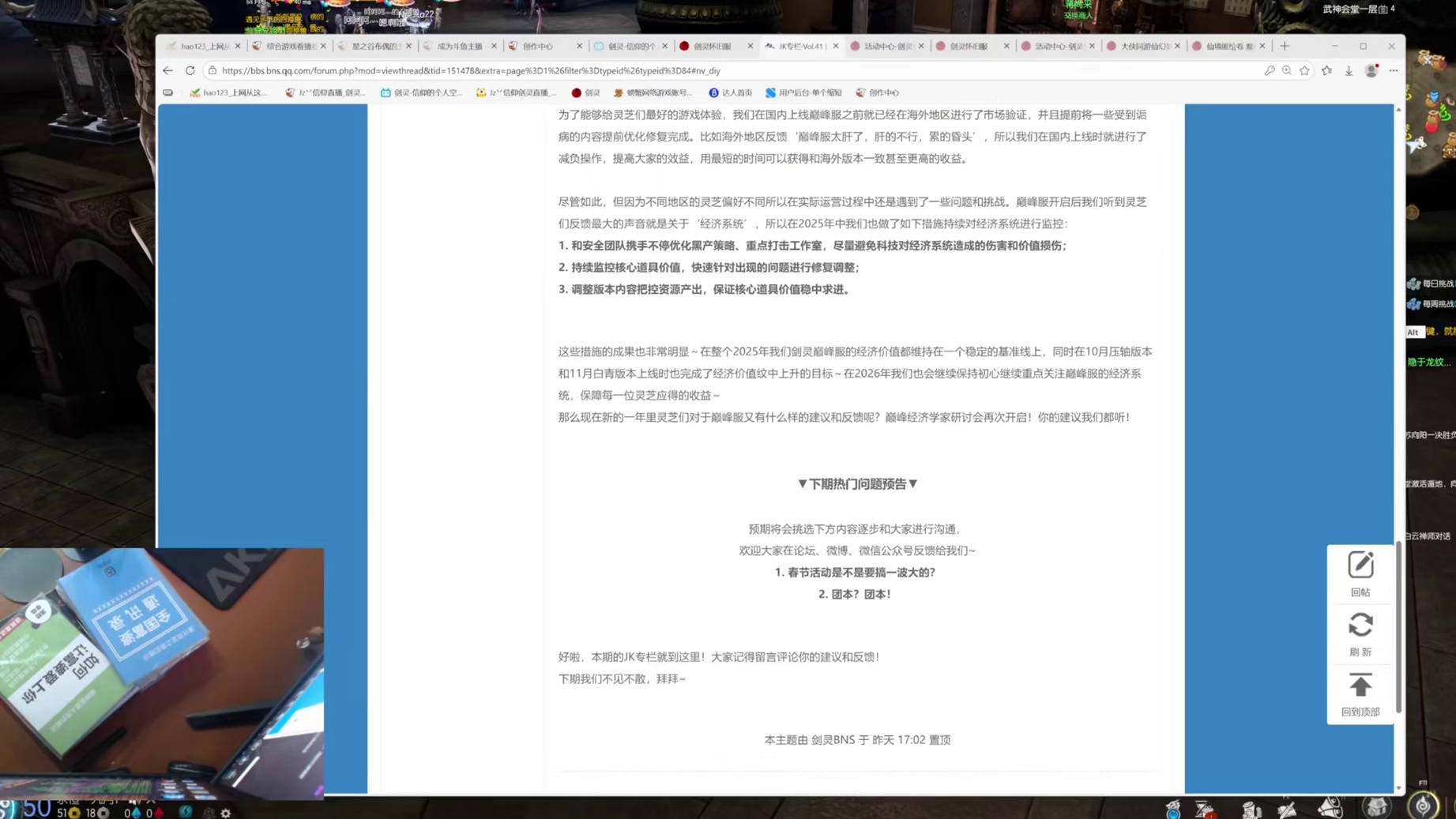The width and height of the screenshot is (1456, 819).
Task: Click the browser address bar URL field
Action: point(474,70)
